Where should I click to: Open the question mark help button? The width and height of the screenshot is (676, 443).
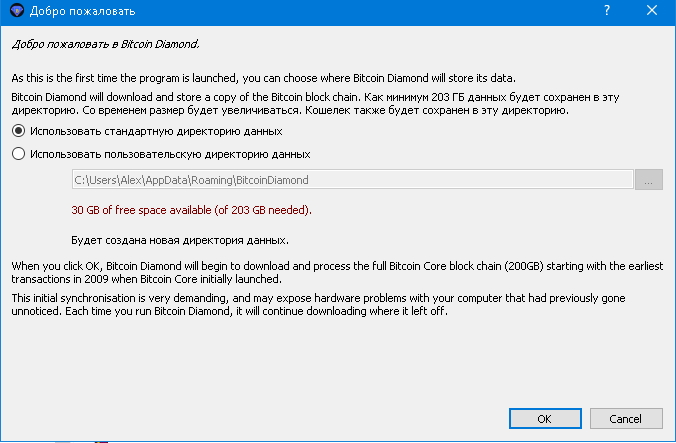point(607,10)
